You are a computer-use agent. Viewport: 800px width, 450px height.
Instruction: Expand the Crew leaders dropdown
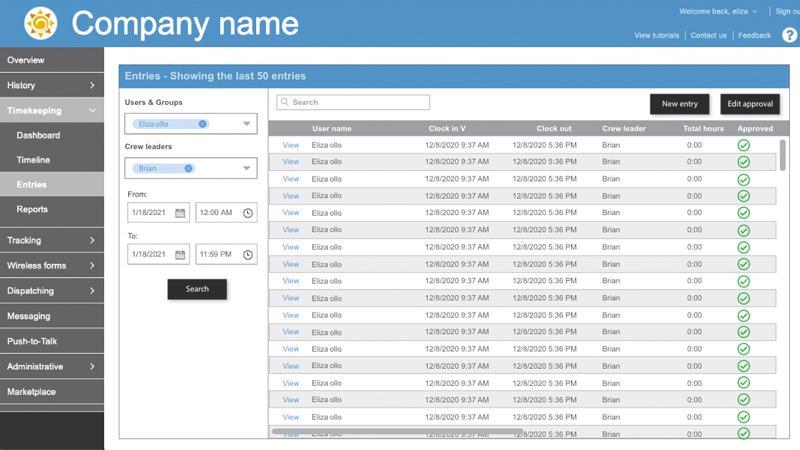click(x=246, y=169)
